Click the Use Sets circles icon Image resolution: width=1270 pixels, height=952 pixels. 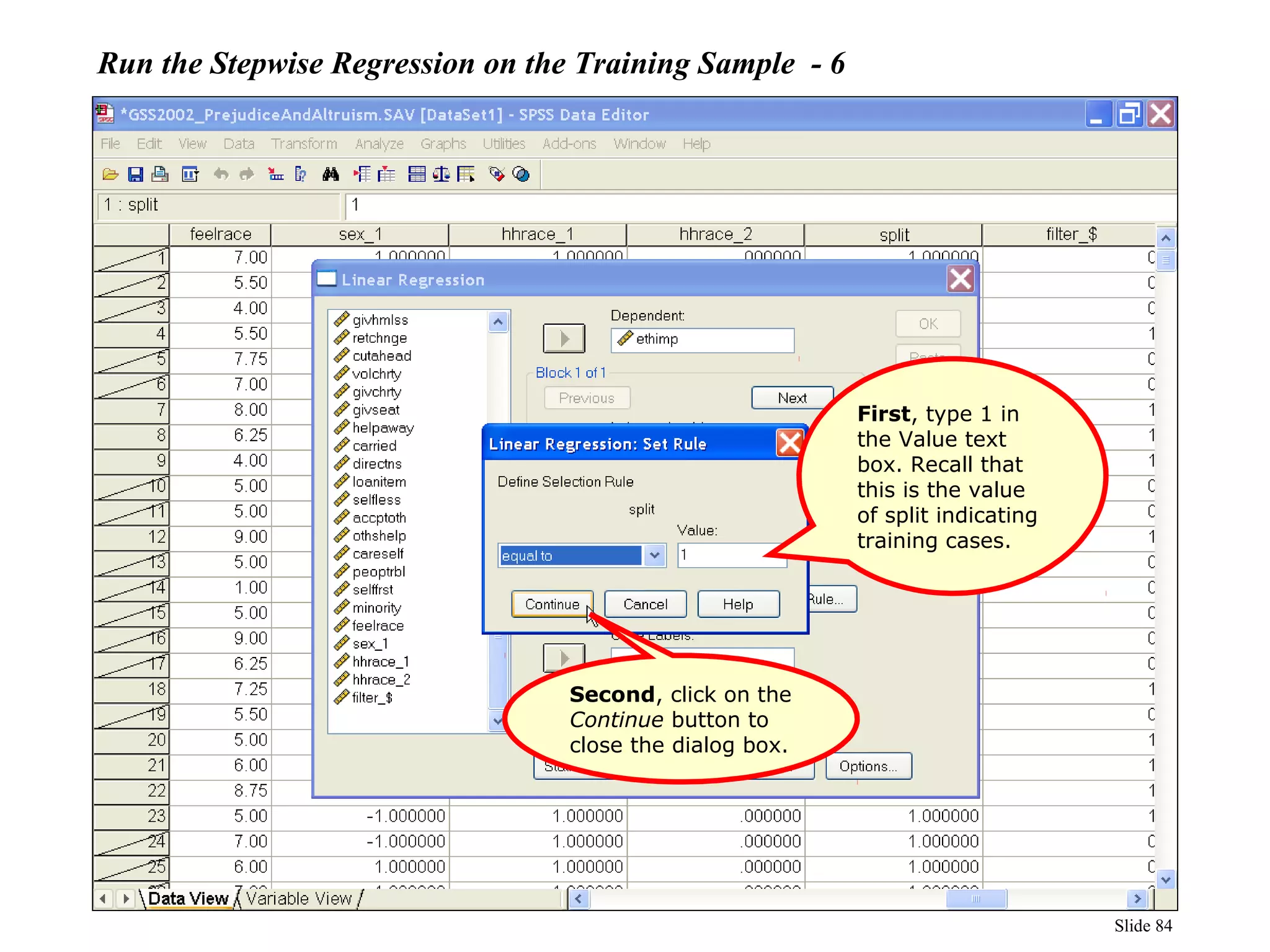(x=522, y=174)
